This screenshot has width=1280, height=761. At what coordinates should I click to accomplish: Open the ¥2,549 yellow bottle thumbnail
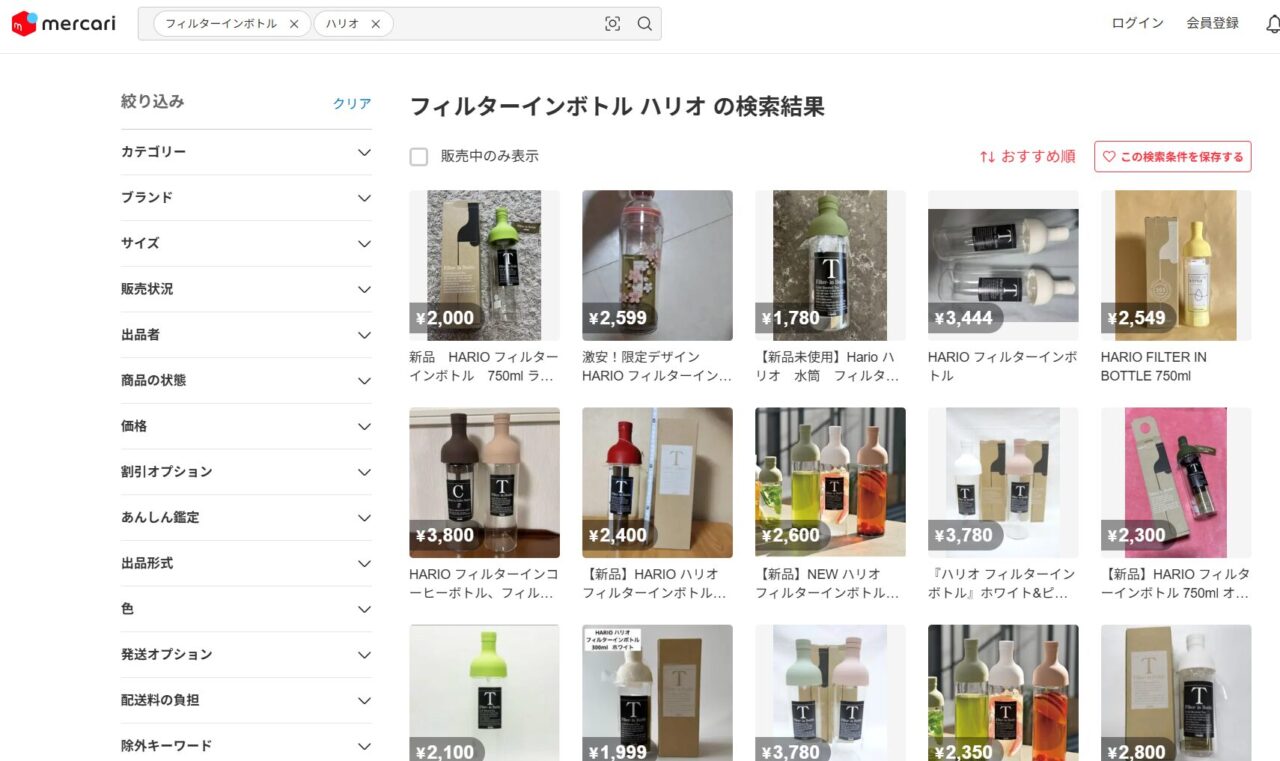click(x=1176, y=266)
